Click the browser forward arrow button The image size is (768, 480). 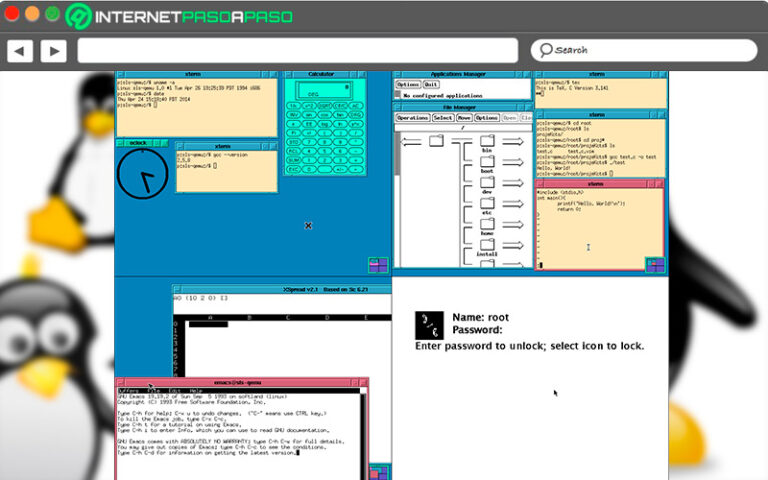(x=53, y=50)
